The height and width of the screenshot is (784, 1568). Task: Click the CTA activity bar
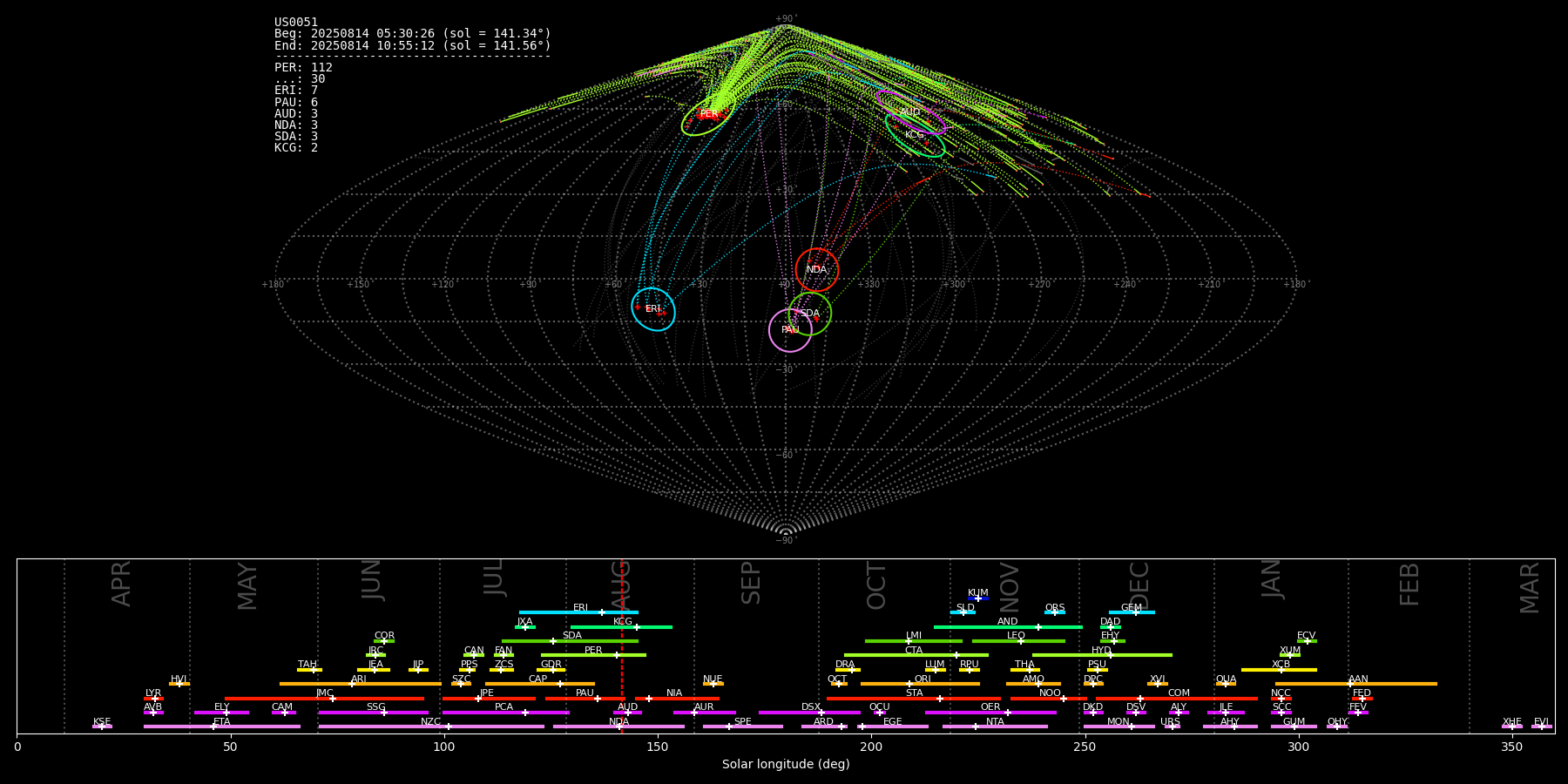pyautogui.click(x=916, y=655)
